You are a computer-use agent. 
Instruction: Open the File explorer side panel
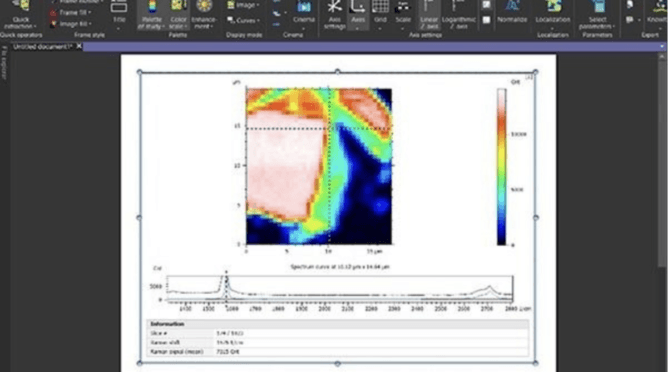[4, 63]
